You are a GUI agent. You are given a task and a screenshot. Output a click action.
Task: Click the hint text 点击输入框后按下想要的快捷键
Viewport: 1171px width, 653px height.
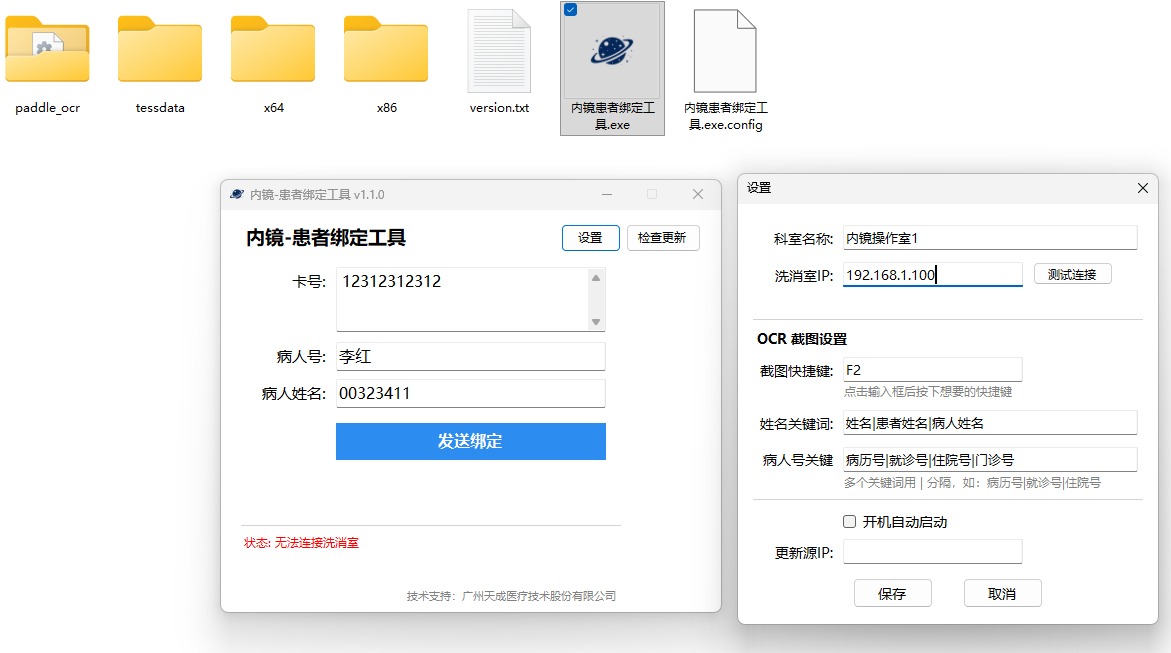928,392
